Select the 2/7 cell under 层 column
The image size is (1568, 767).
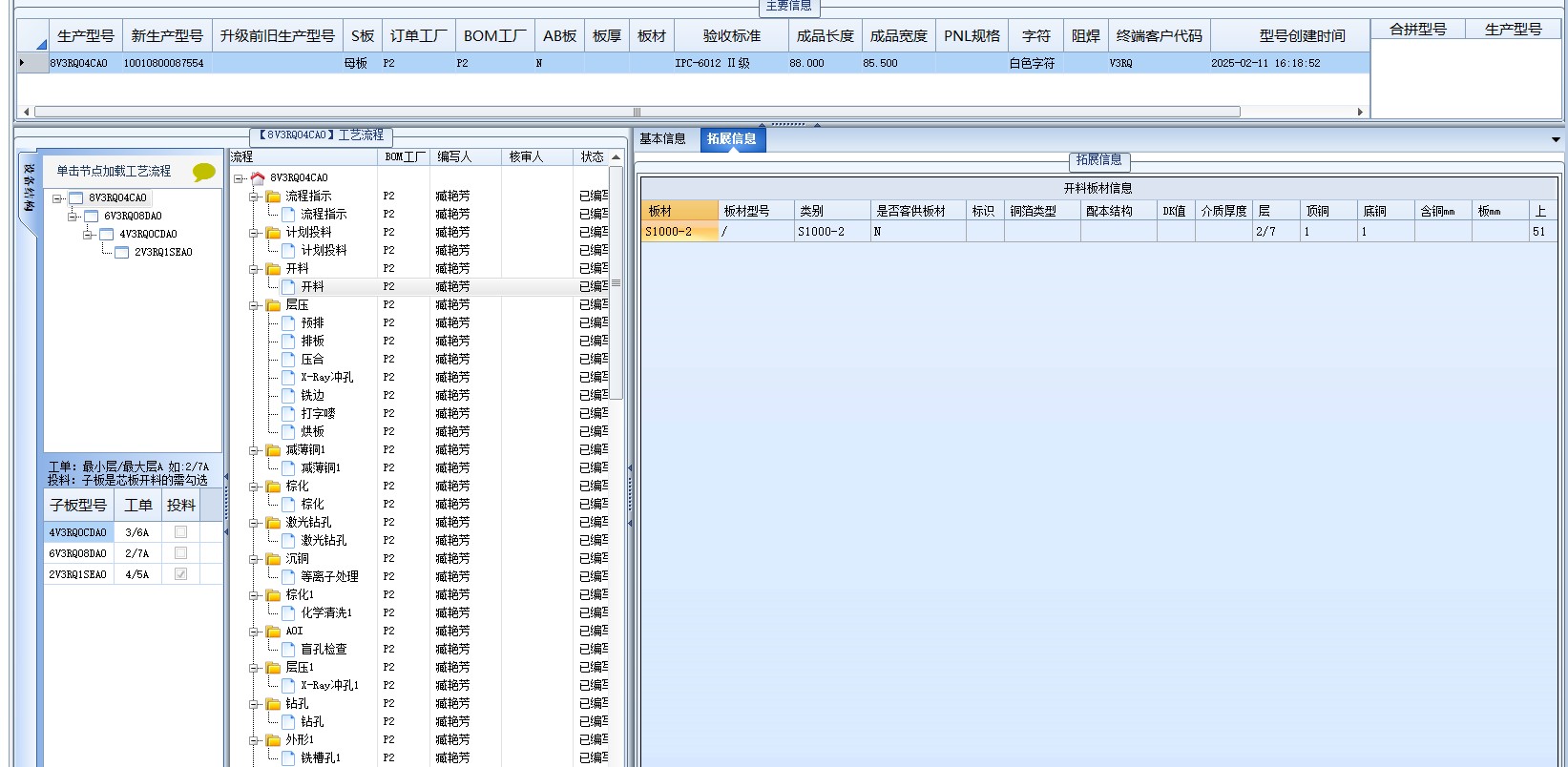1276,232
